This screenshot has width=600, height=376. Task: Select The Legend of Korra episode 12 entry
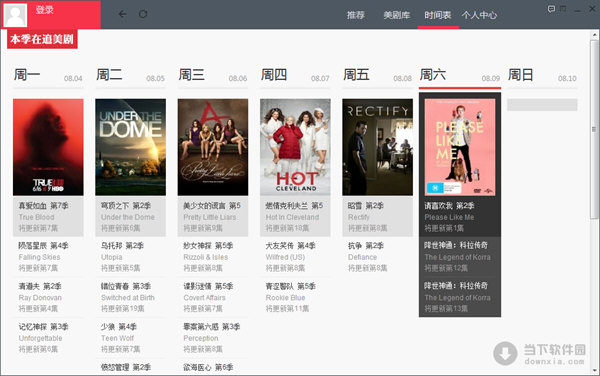(460, 257)
